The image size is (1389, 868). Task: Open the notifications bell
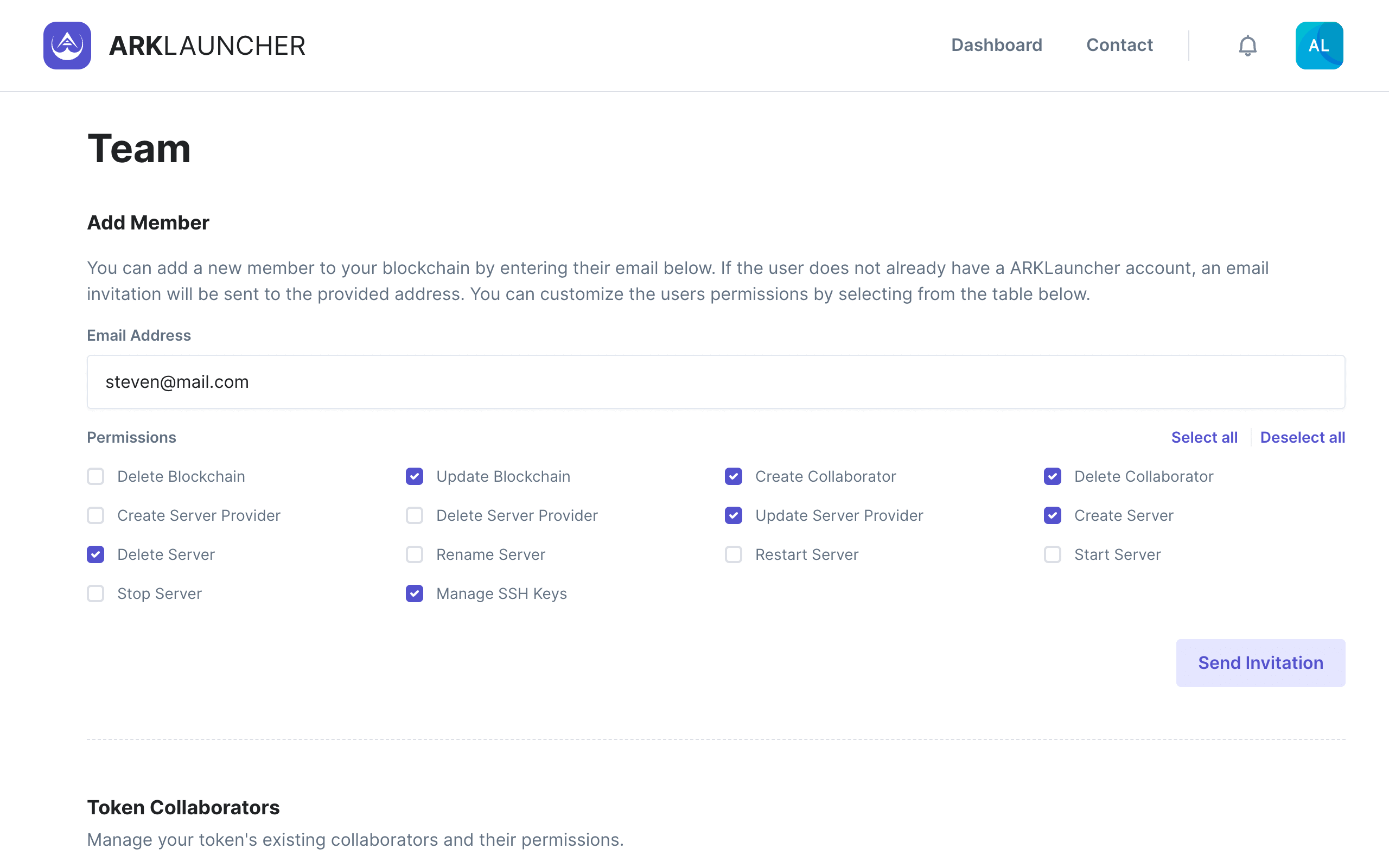[1247, 46]
